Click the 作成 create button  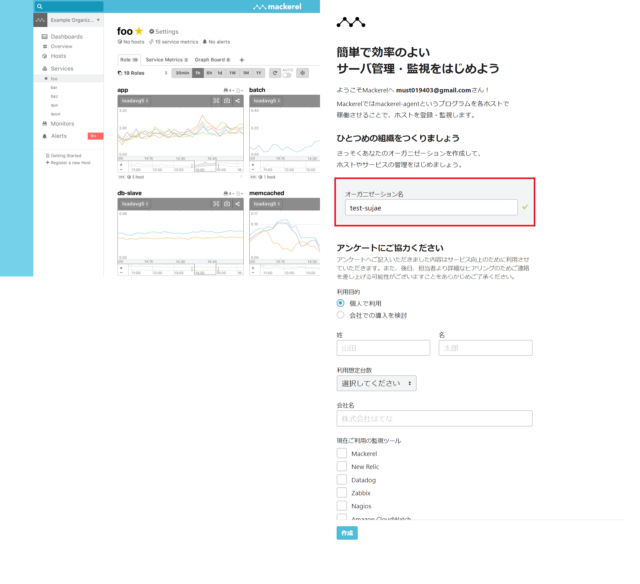coord(347,533)
